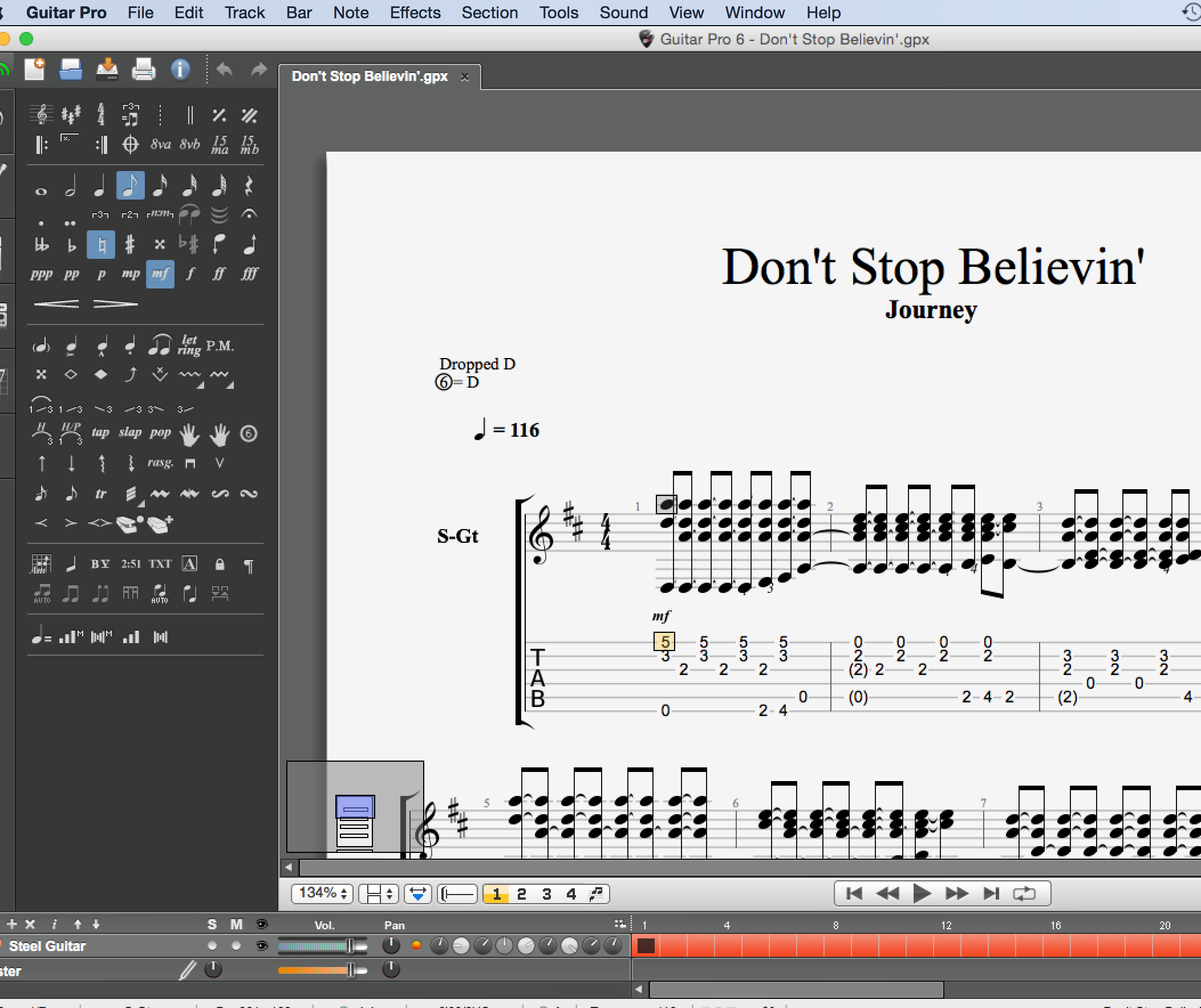Apply the pop technique
Screen dimensions: 1201x1008
[x=160, y=433]
